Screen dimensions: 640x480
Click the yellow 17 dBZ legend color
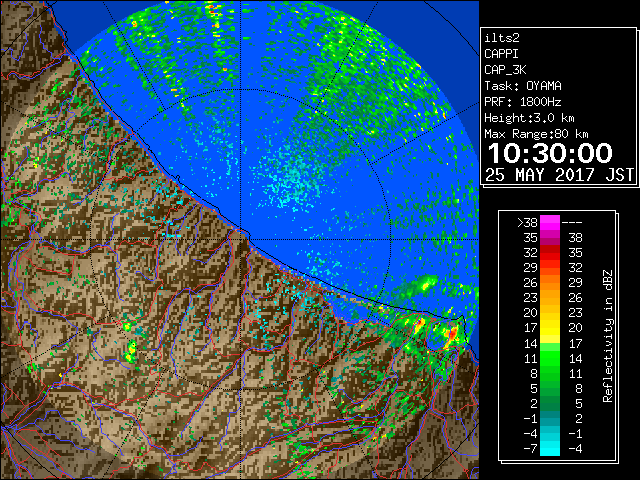tap(550, 328)
